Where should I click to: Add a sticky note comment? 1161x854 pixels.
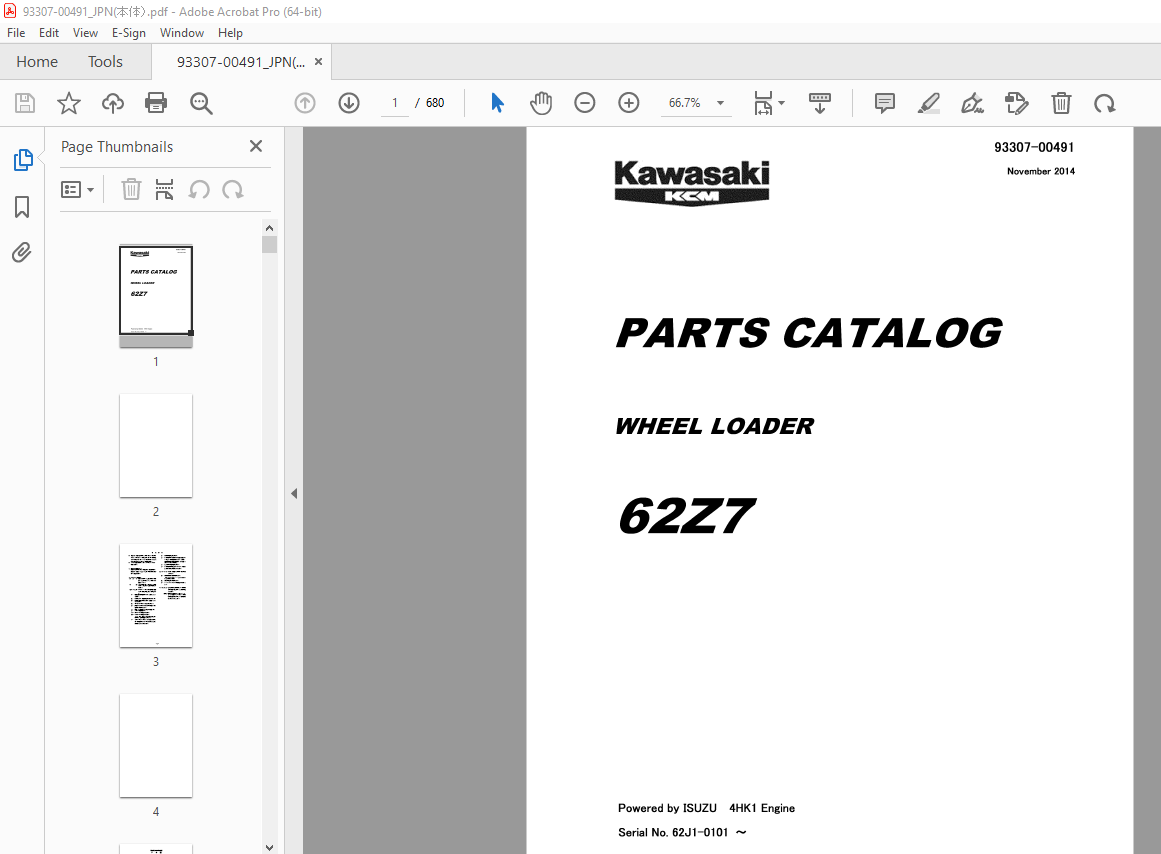[x=885, y=103]
